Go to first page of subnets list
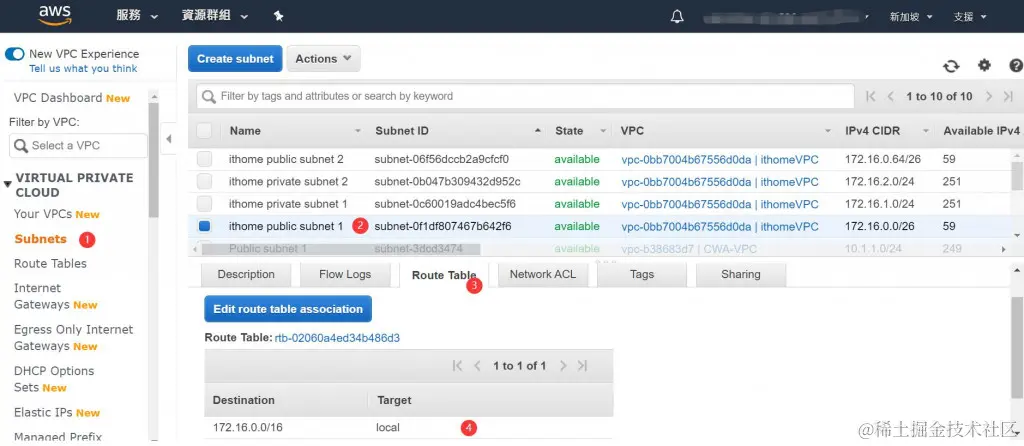The image size is (1024, 446). [871, 97]
